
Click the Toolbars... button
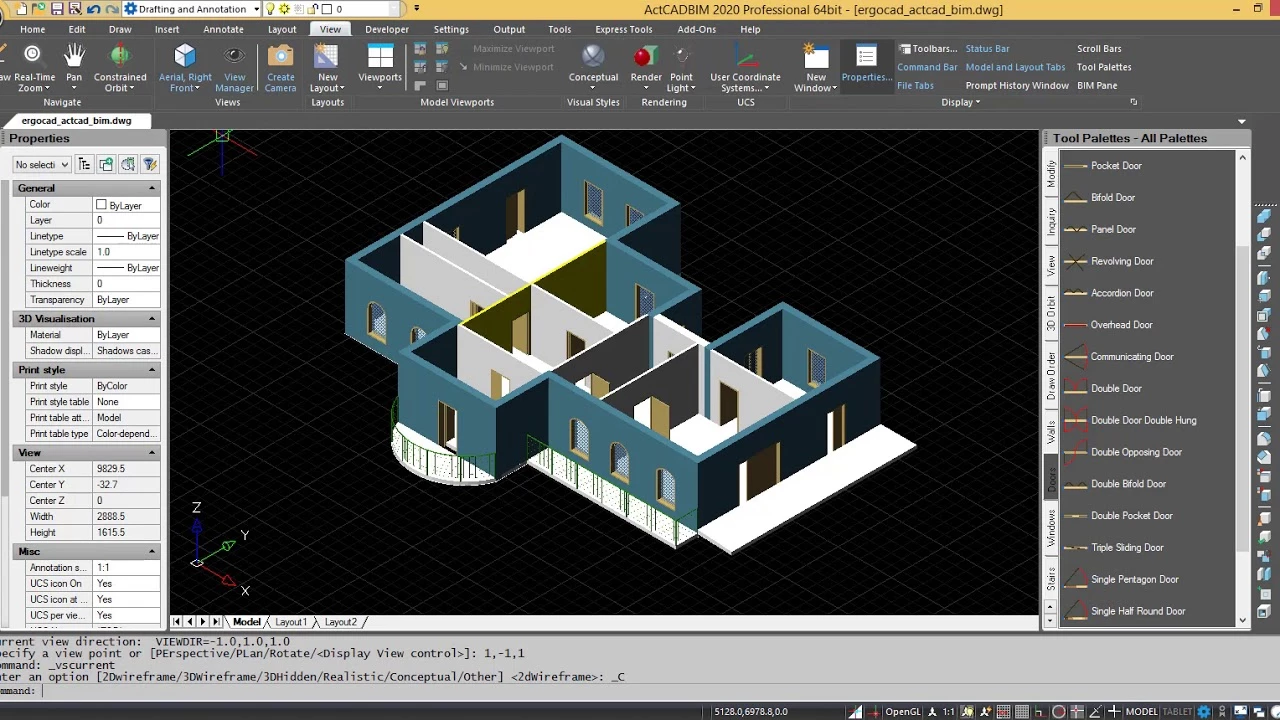[x=928, y=48]
